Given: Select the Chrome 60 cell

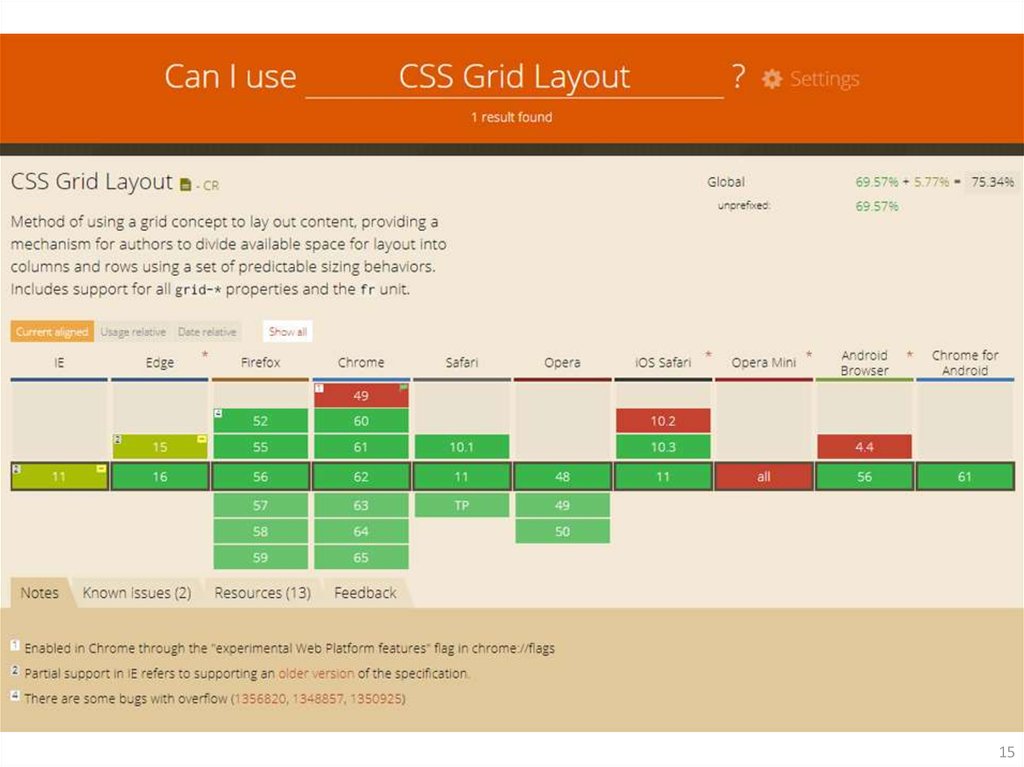Looking at the screenshot, I should 361,421.
